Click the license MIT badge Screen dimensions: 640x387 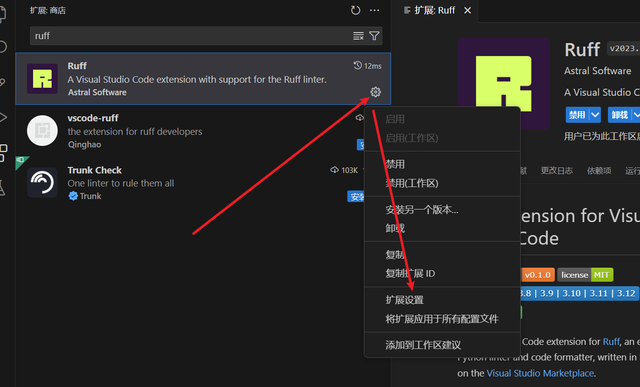coord(585,275)
